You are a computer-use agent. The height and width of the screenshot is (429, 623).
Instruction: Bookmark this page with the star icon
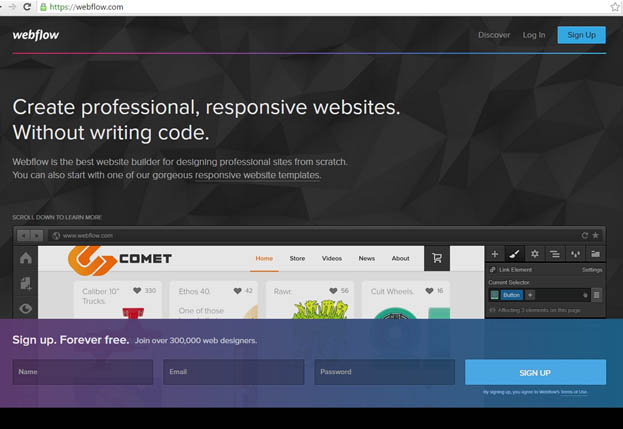pyautogui.click(x=615, y=7)
